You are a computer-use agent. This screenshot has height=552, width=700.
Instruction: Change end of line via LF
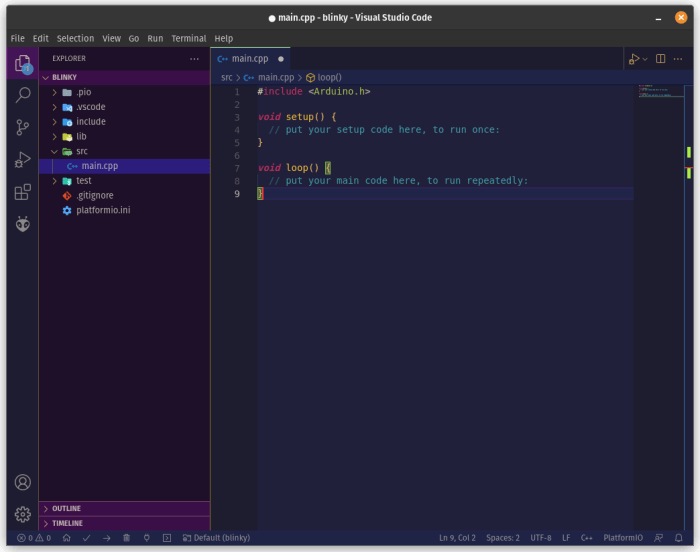(566, 538)
